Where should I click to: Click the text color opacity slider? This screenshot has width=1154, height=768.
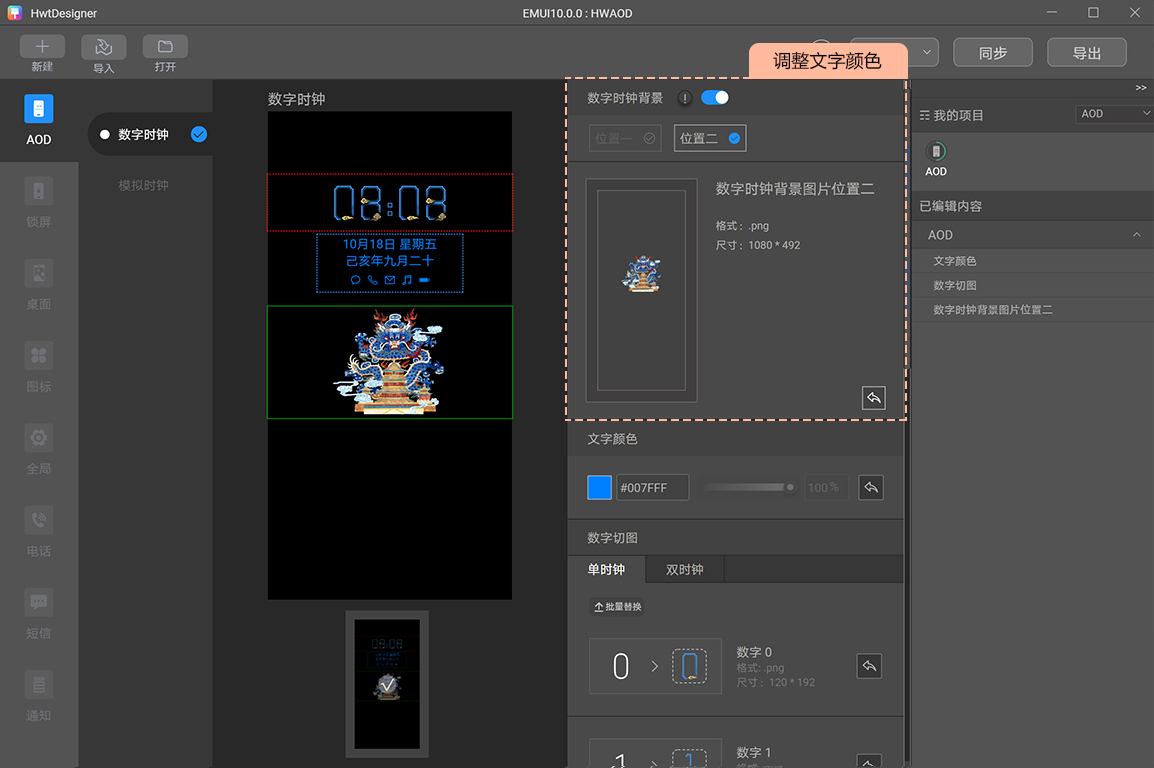(748, 487)
